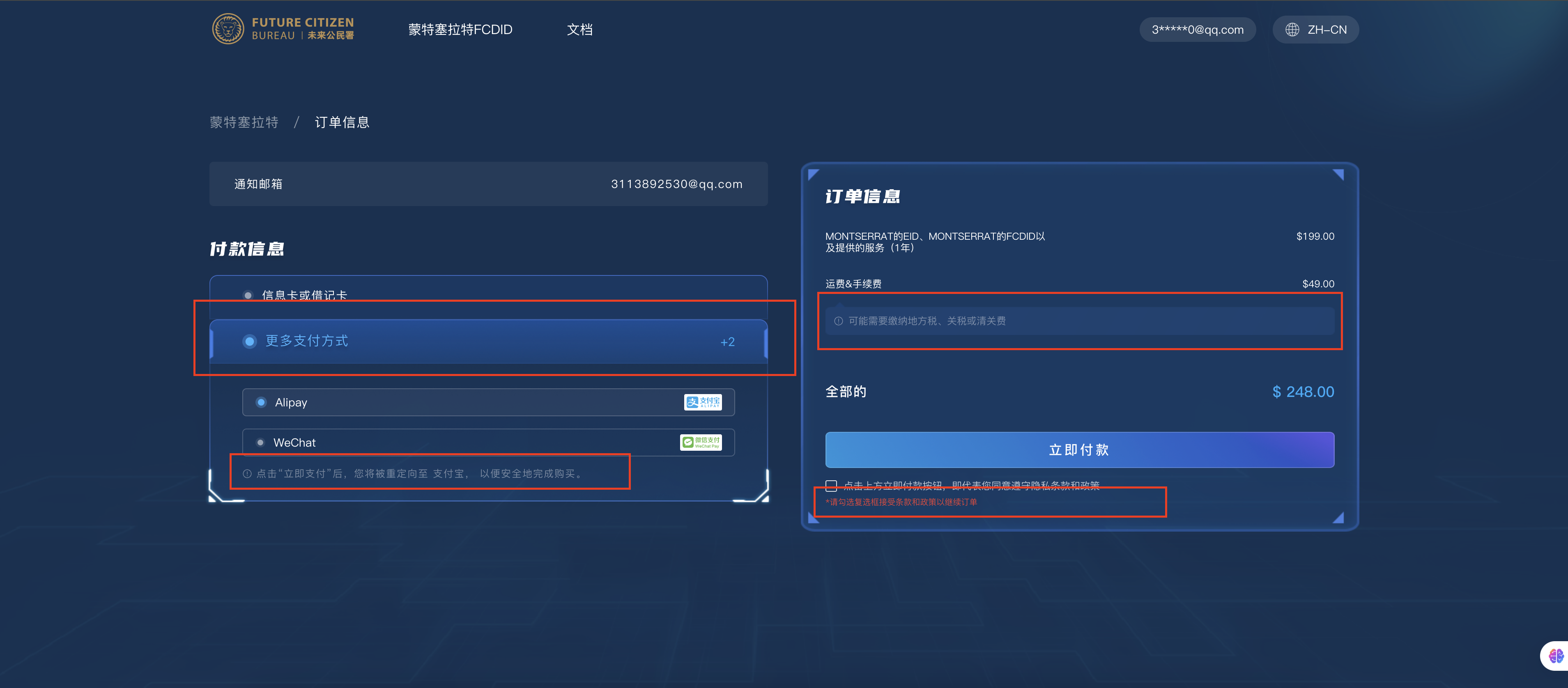Viewport: 1568px width, 688px height.
Task: Click the info icon beside Alipay redirect note
Action: tap(247, 474)
